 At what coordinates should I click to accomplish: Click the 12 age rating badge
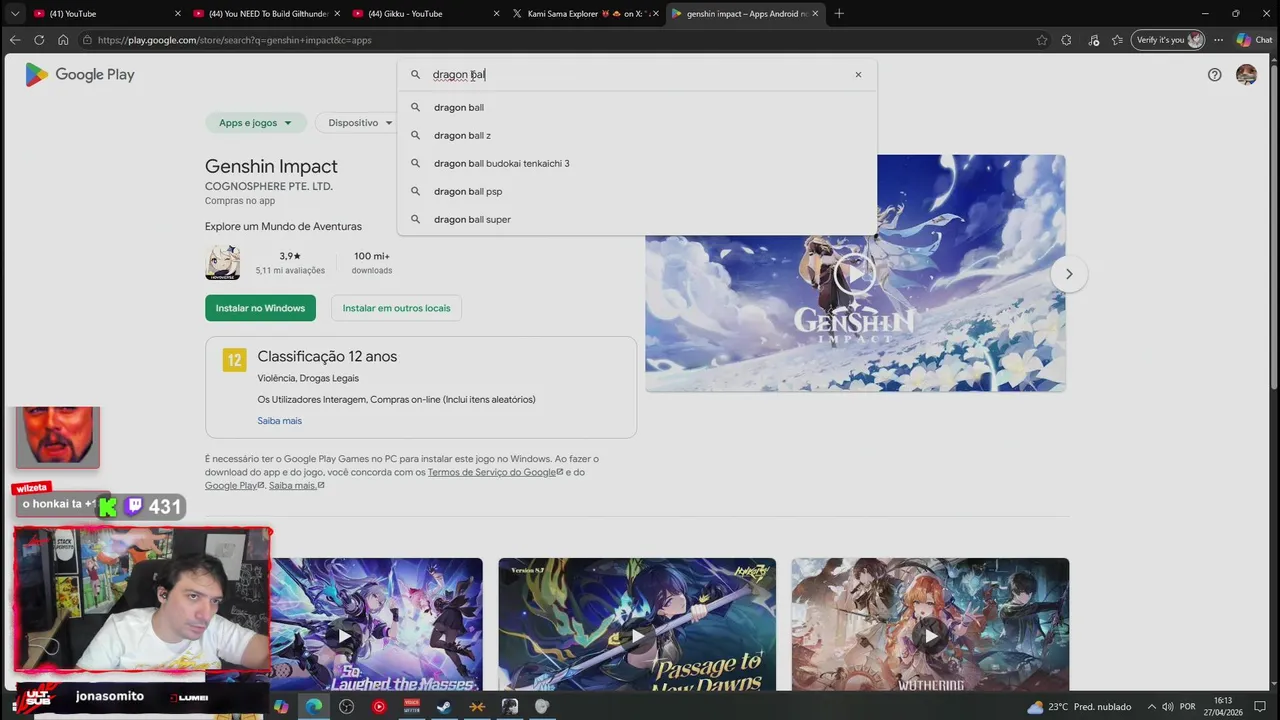[234, 360]
